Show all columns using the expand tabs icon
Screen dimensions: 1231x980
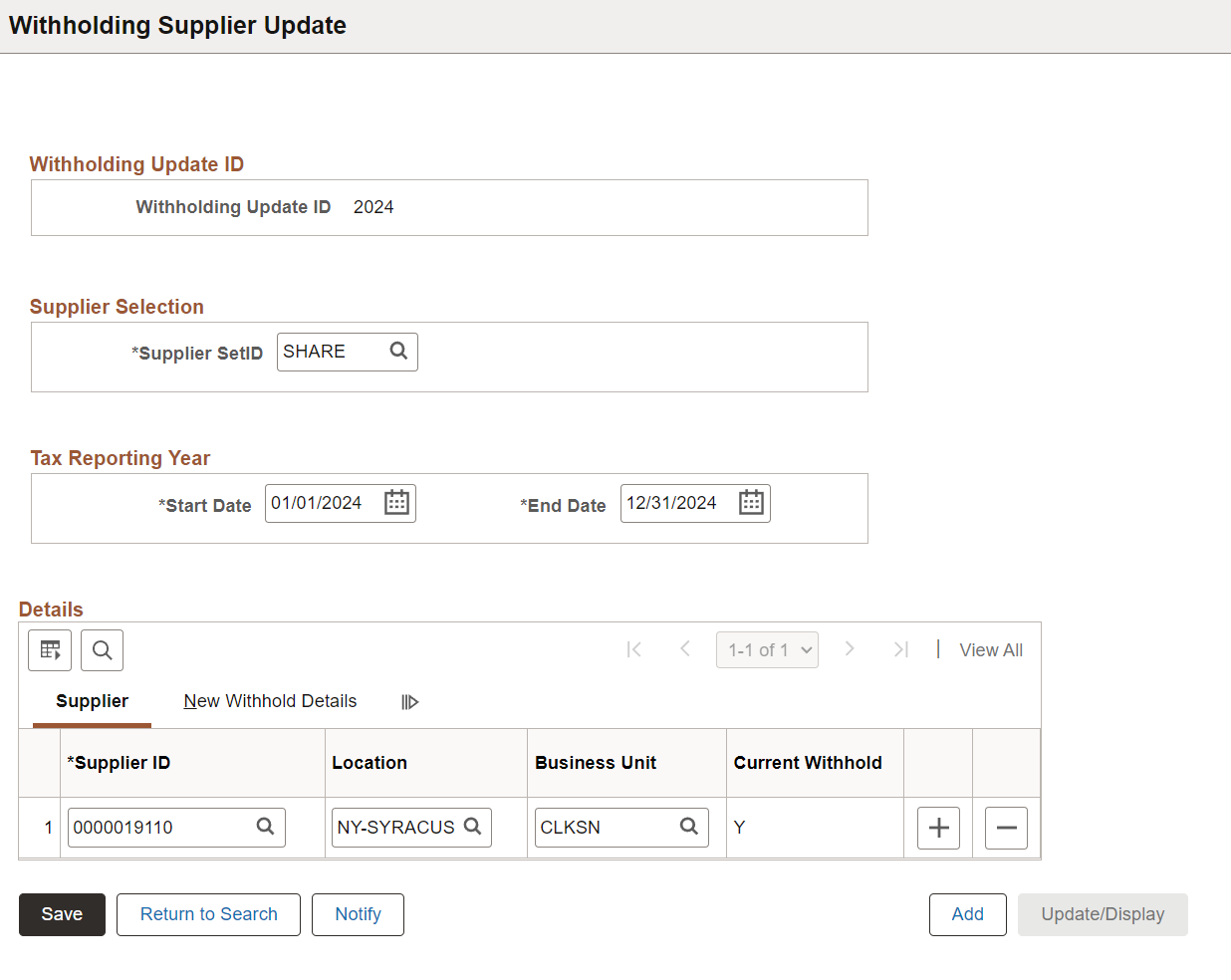click(409, 702)
